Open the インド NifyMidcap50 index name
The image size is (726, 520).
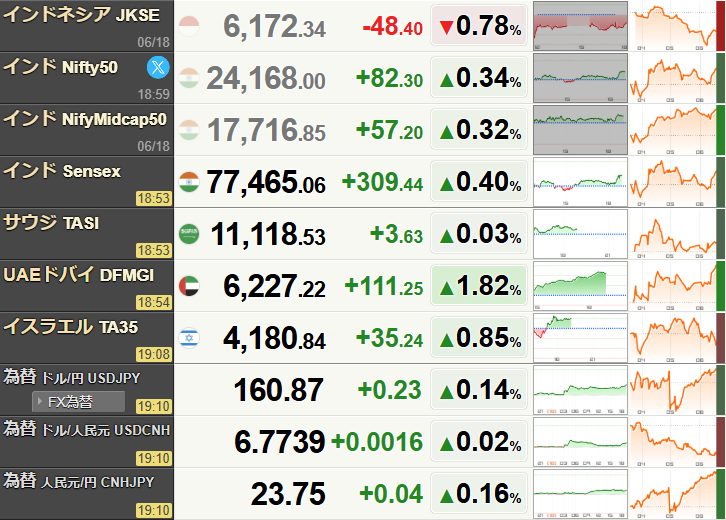pos(85,119)
